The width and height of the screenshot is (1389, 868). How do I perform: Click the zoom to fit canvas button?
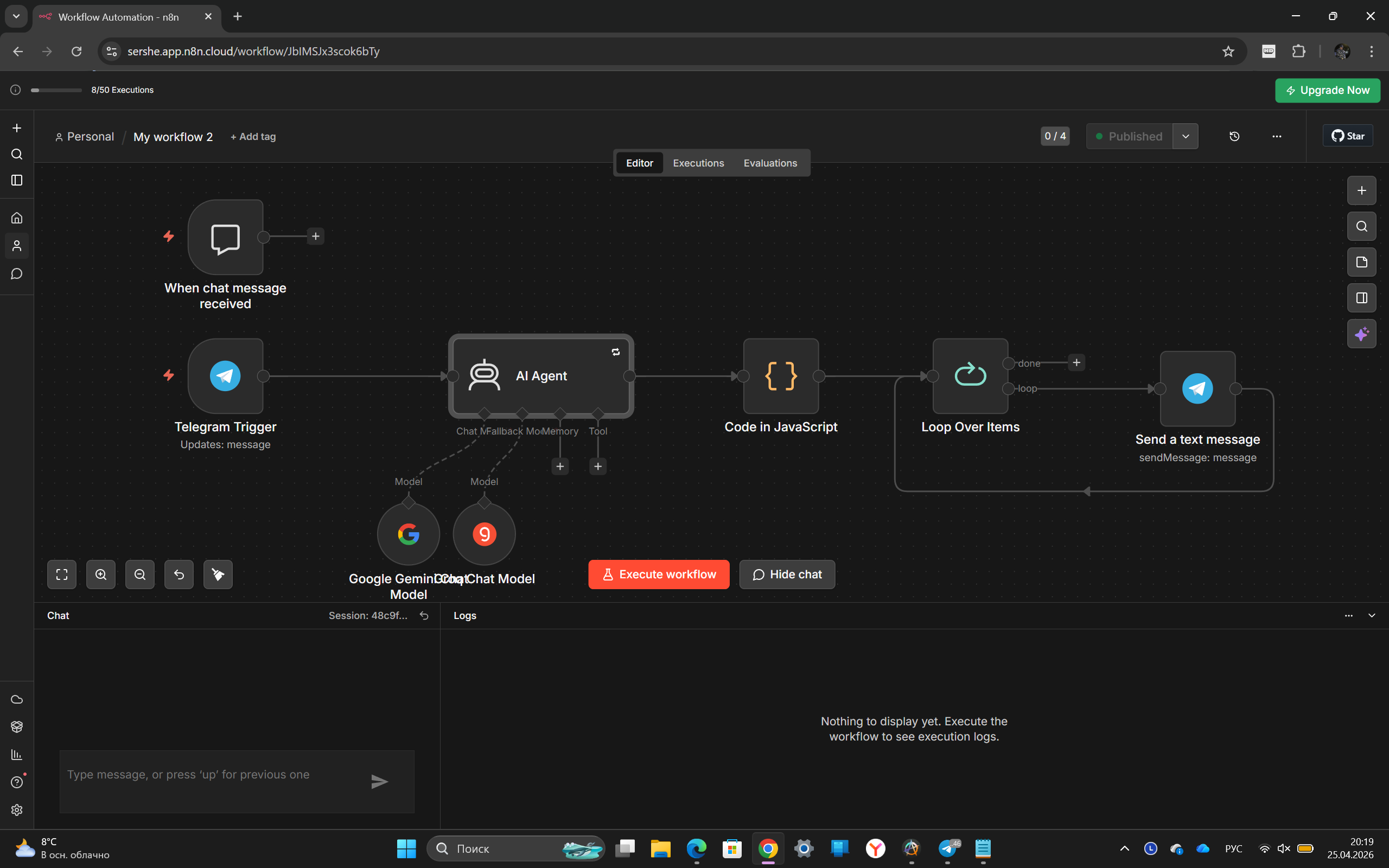[x=61, y=575]
